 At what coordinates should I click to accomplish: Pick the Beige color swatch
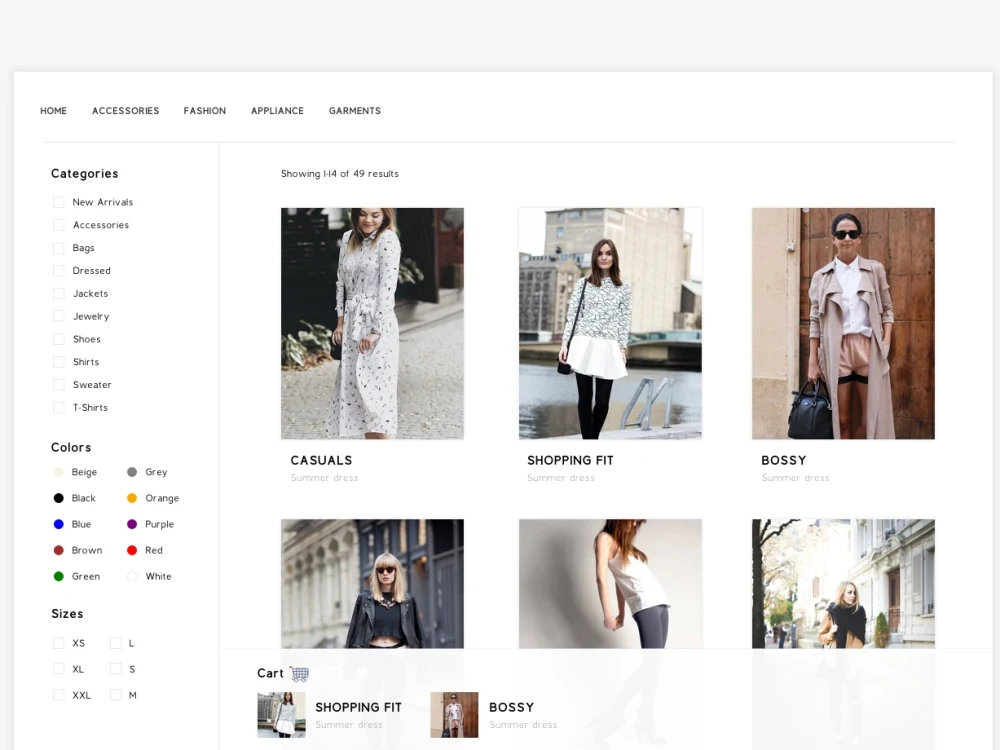point(59,472)
